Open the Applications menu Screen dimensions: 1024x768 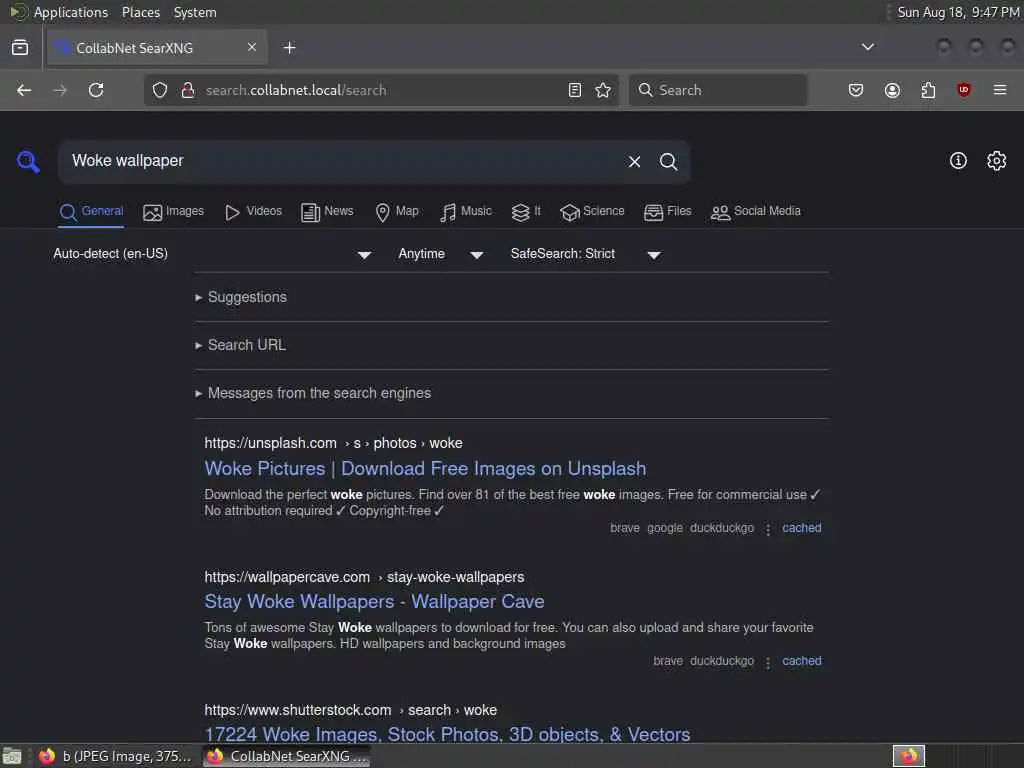pyautogui.click(x=71, y=12)
